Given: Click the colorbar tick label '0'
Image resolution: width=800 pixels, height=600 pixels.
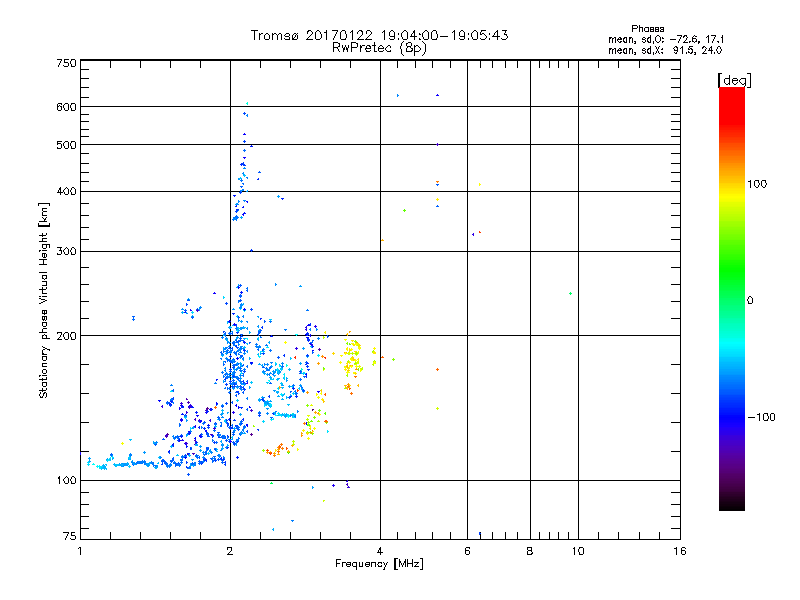Looking at the screenshot, I should tap(750, 301).
